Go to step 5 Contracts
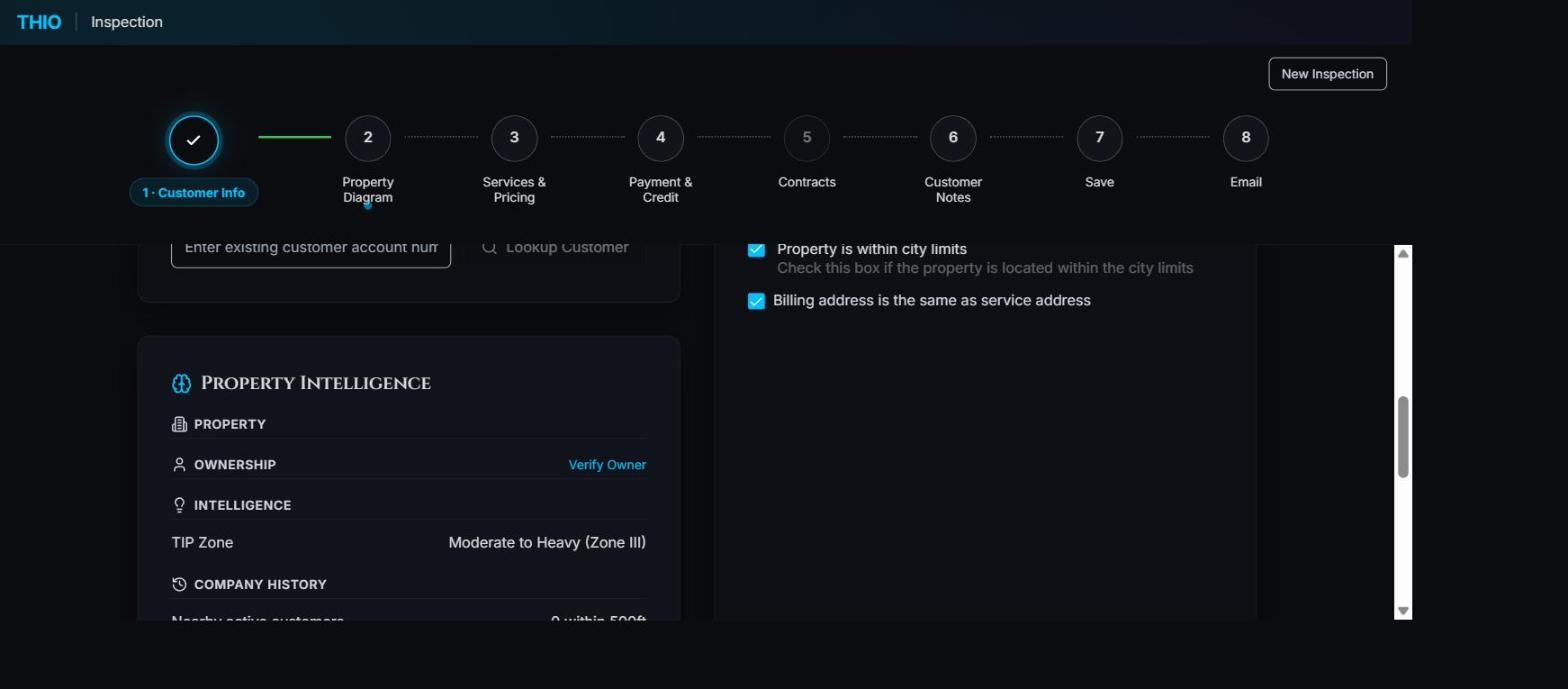This screenshot has width=1568, height=689. [807, 138]
